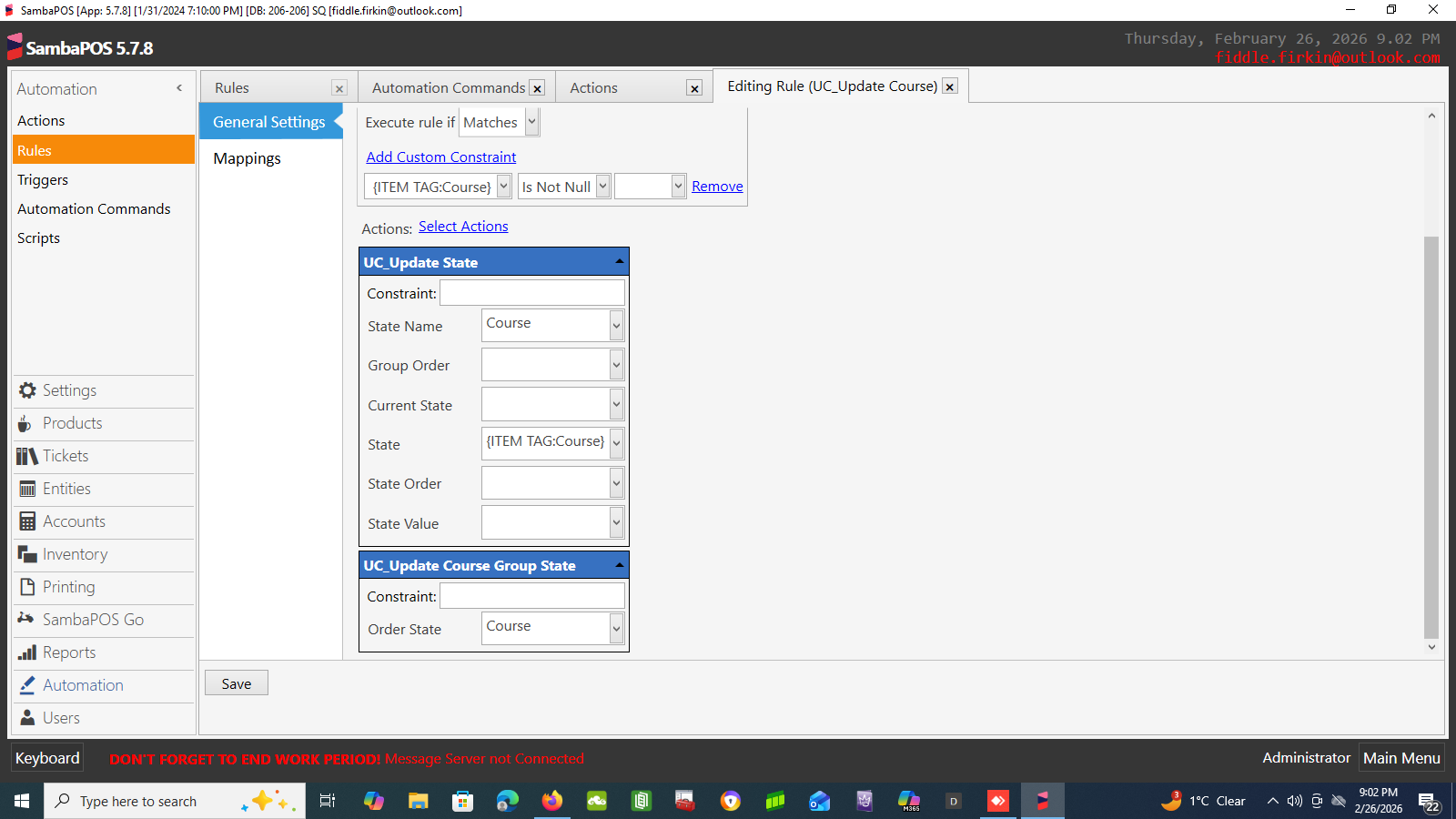Click the Save button

click(237, 683)
